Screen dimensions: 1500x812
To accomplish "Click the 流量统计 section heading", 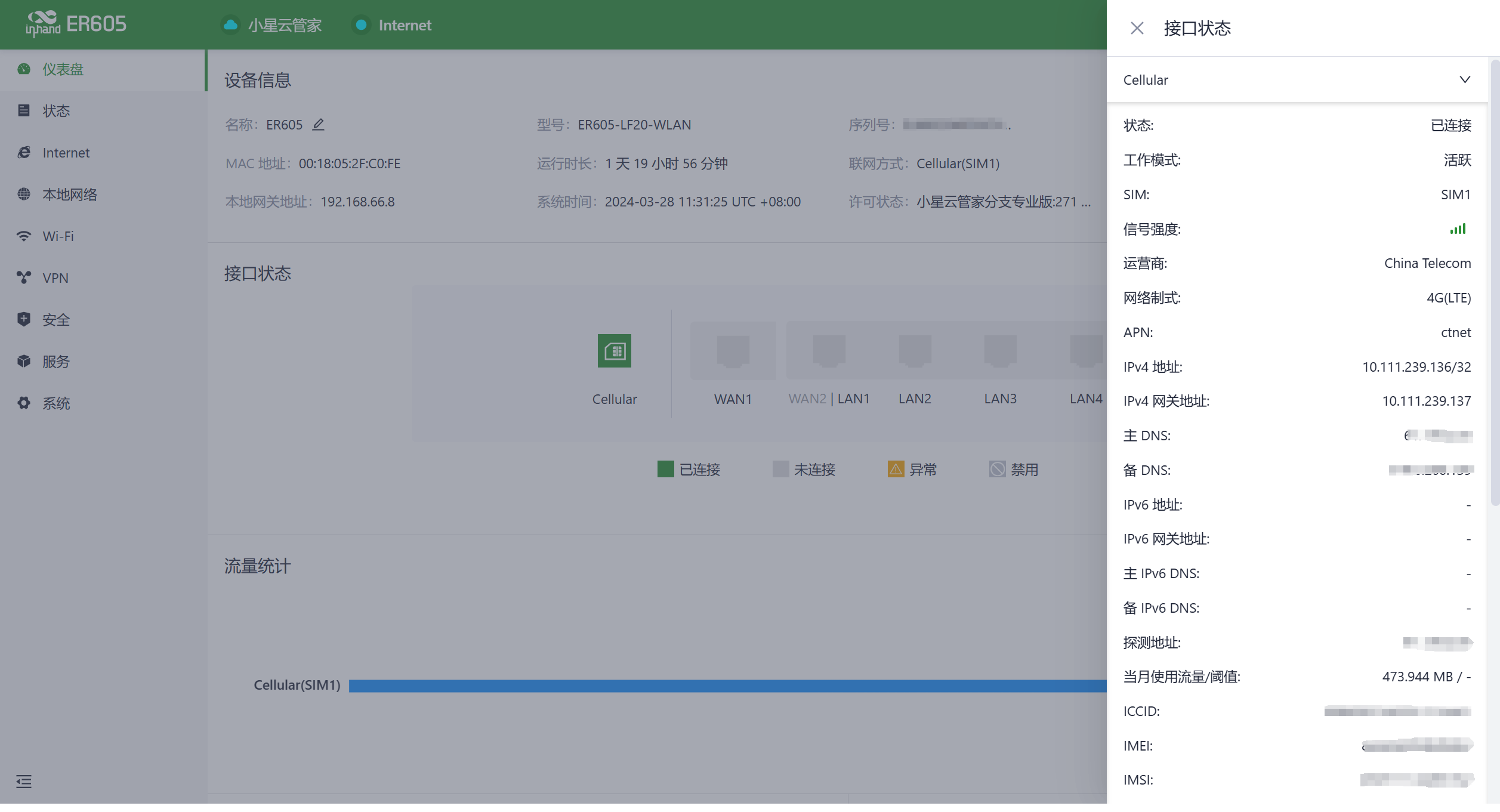I will (258, 566).
